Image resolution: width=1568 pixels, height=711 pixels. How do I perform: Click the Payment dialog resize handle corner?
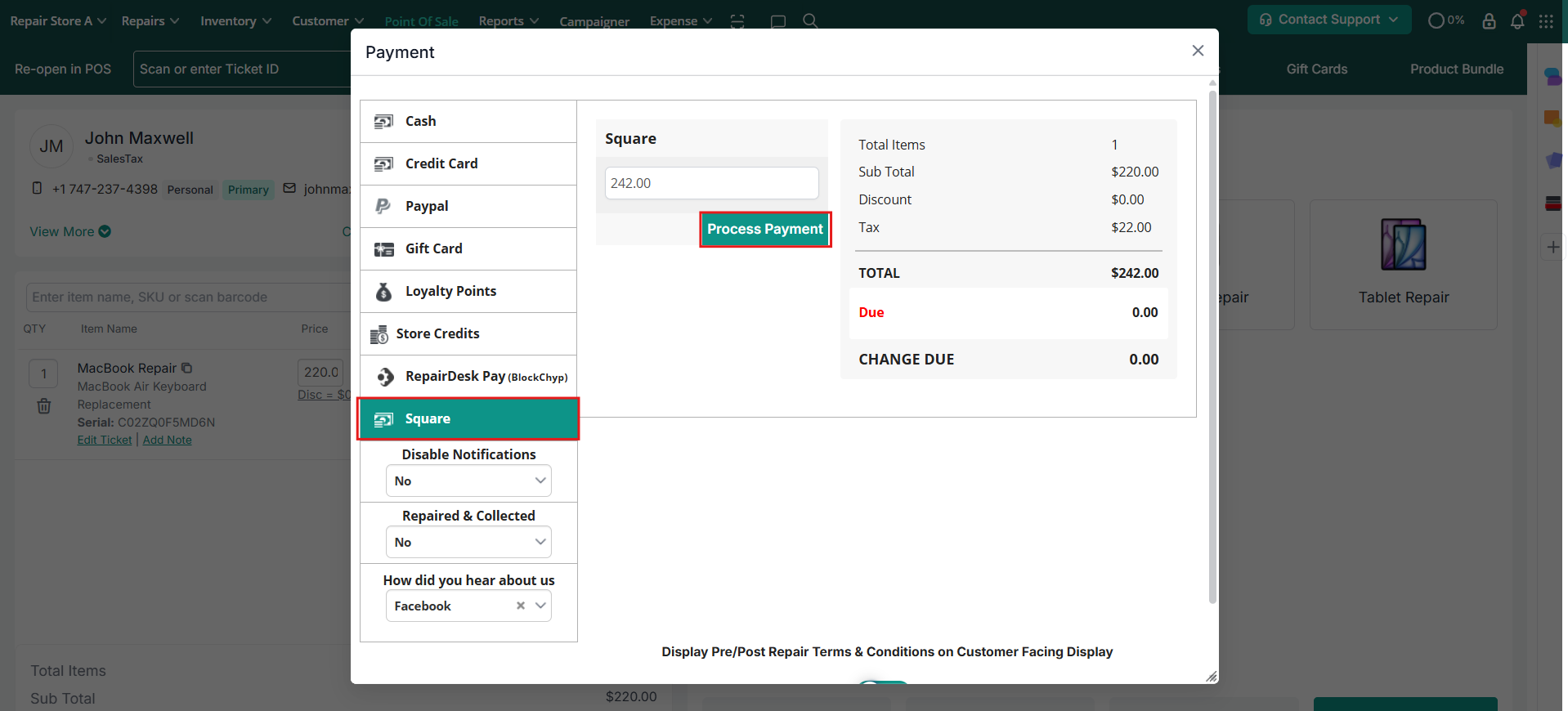click(x=1212, y=676)
